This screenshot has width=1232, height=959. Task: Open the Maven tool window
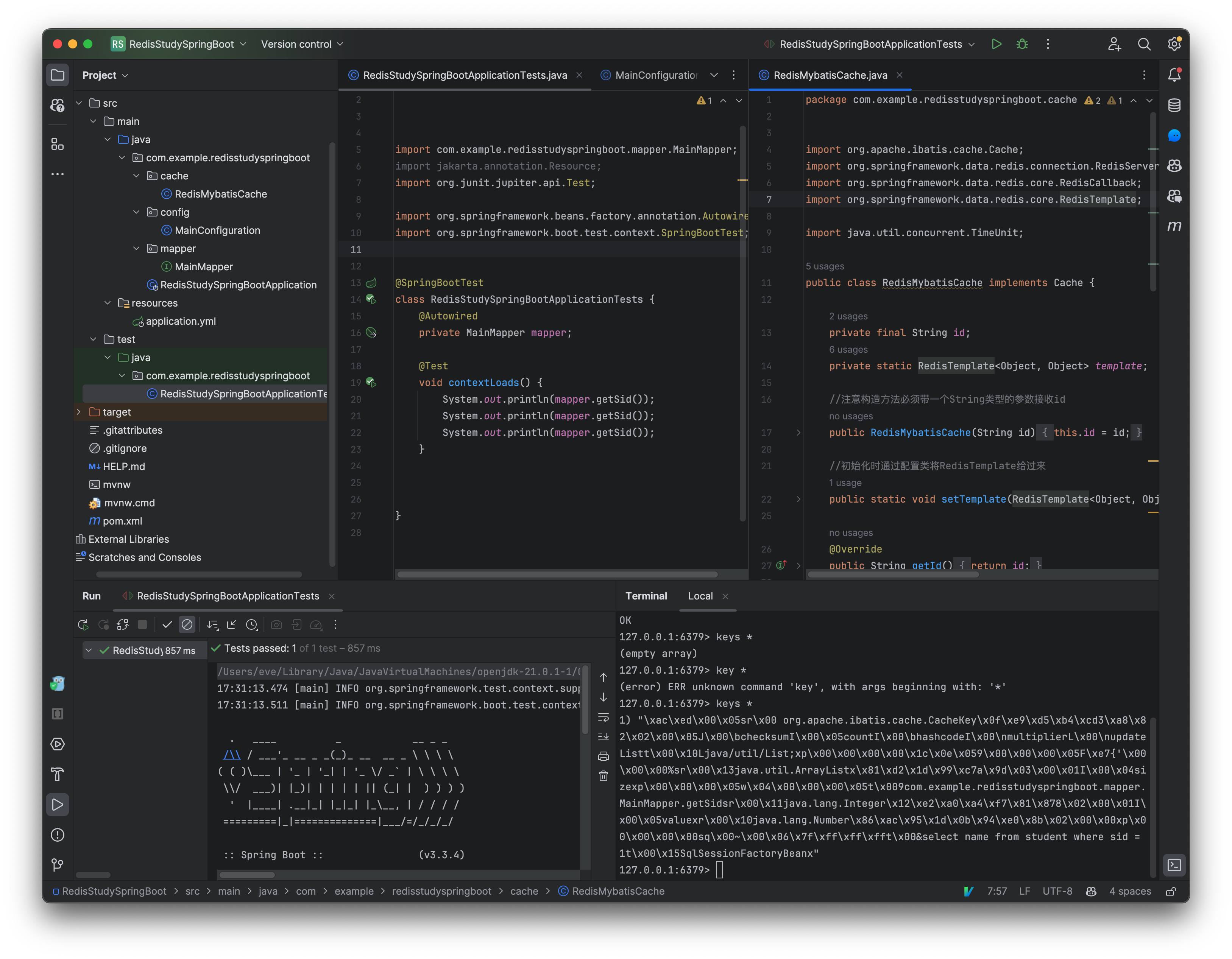point(1174,226)
